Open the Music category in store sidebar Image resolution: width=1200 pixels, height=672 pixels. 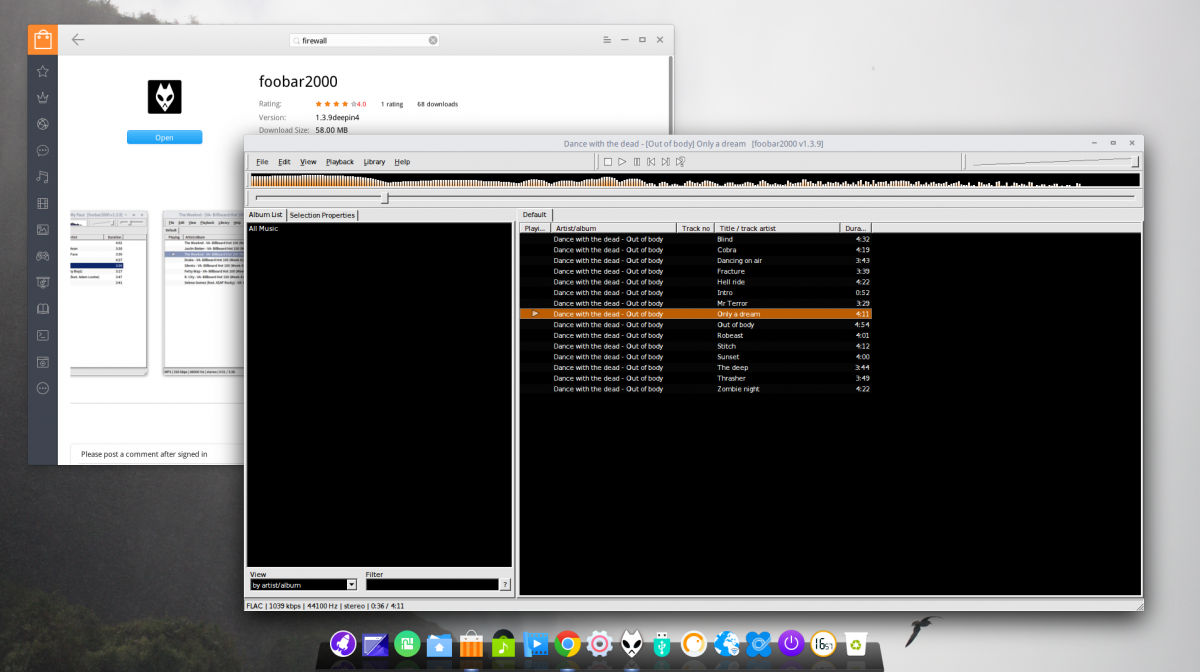click(42, 177)
